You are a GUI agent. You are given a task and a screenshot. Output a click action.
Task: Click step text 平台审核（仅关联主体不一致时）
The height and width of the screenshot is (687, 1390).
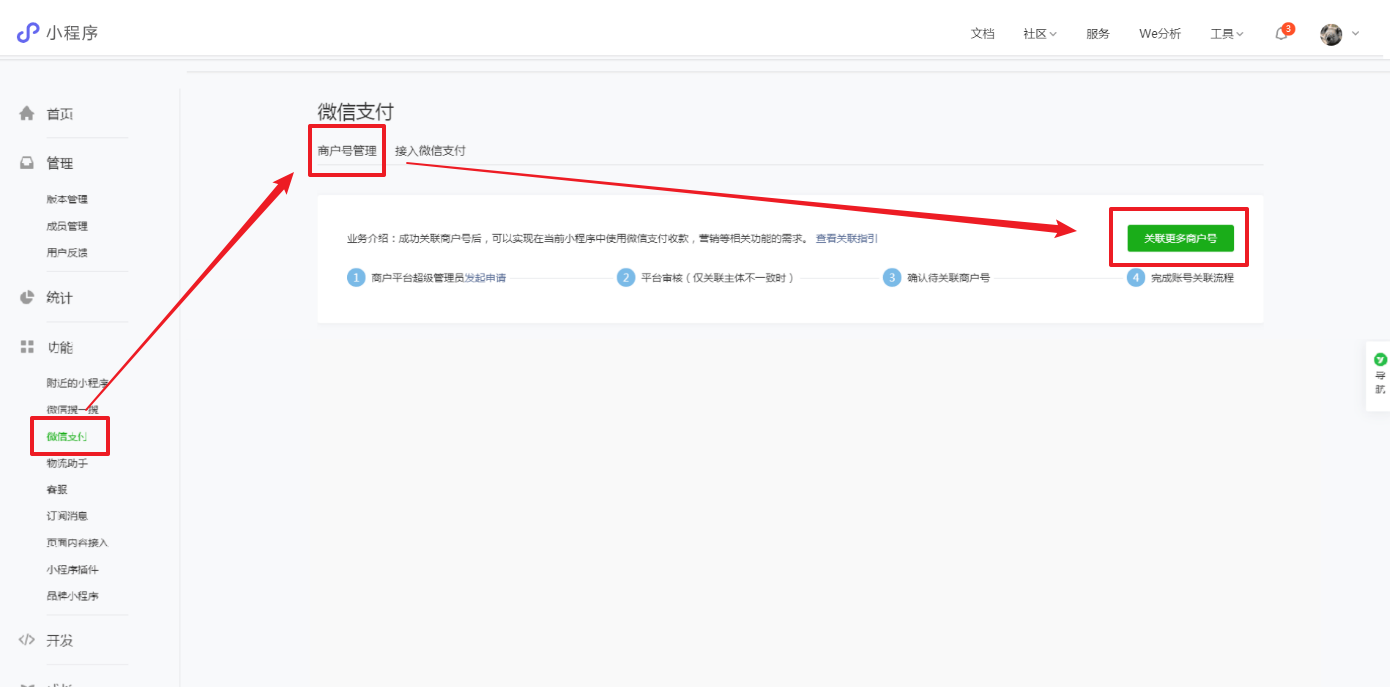pos(717,278)
